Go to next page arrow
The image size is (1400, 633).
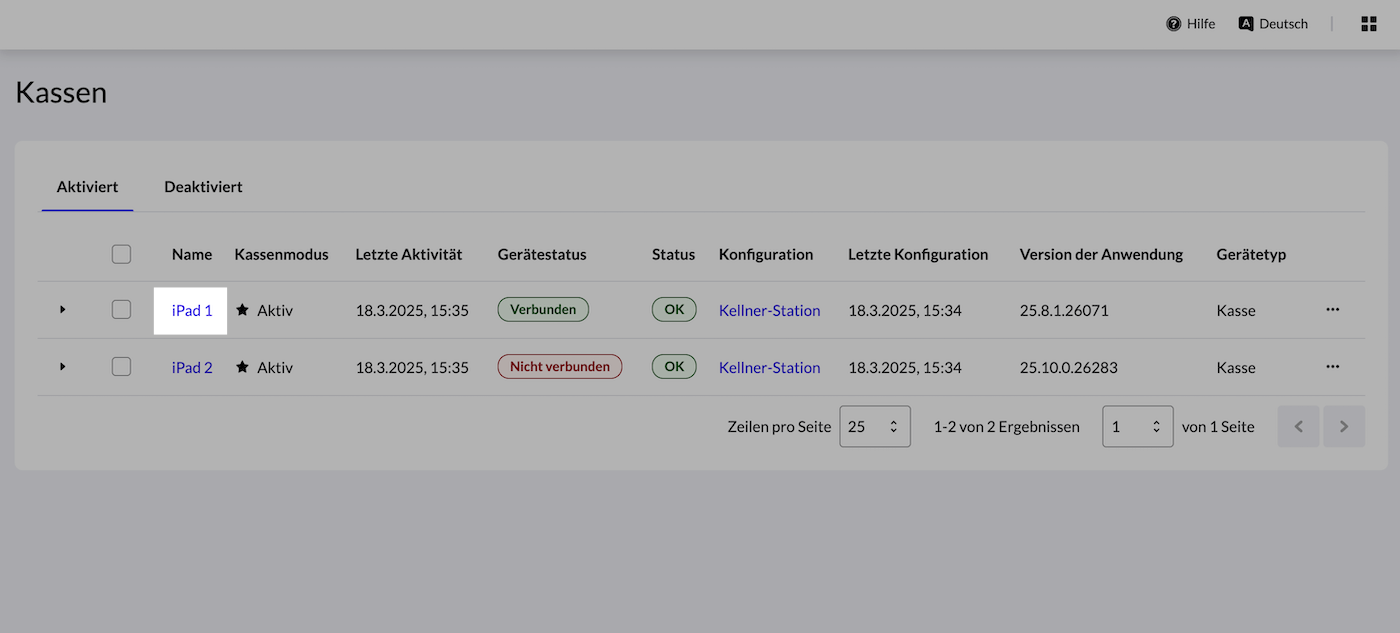point(1344,426)
